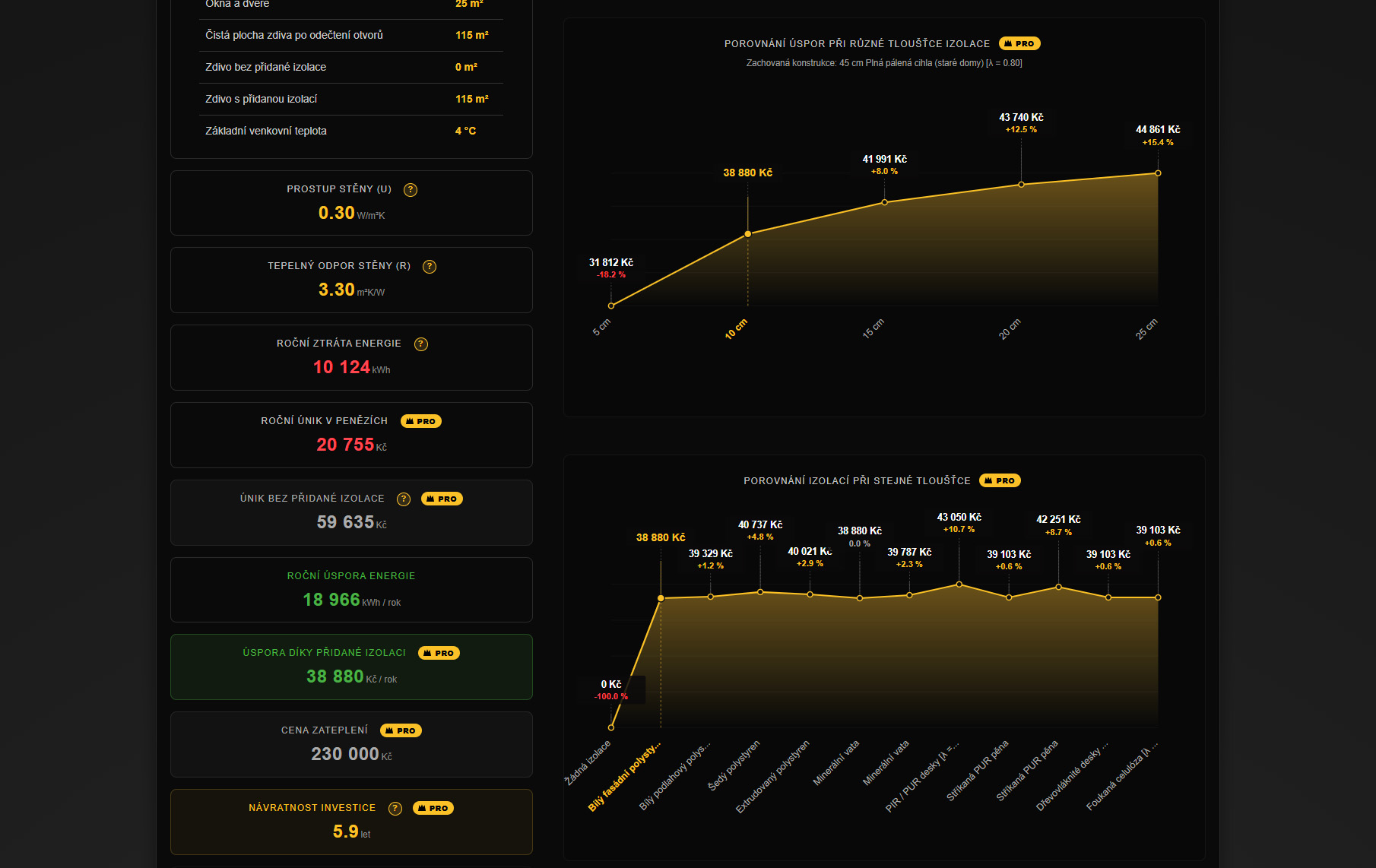
Task: Click Zdivo s přidanou izolací row
Action: pyautogui.click(x=351, y=99)
